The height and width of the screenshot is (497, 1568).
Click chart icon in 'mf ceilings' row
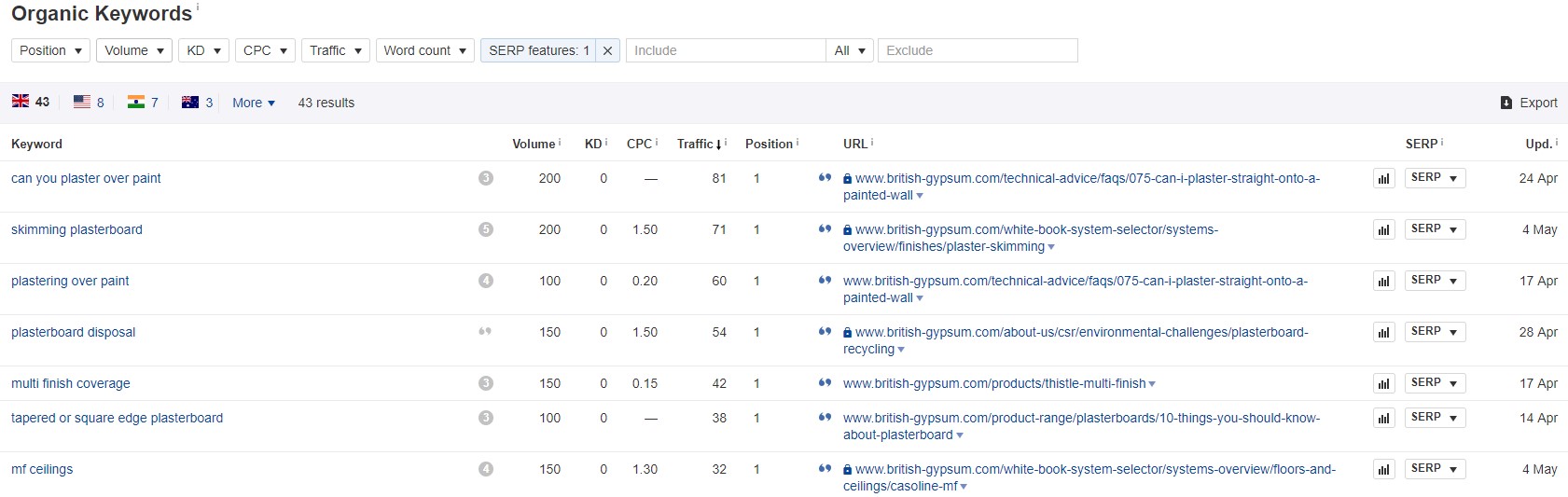[1383, 469]
